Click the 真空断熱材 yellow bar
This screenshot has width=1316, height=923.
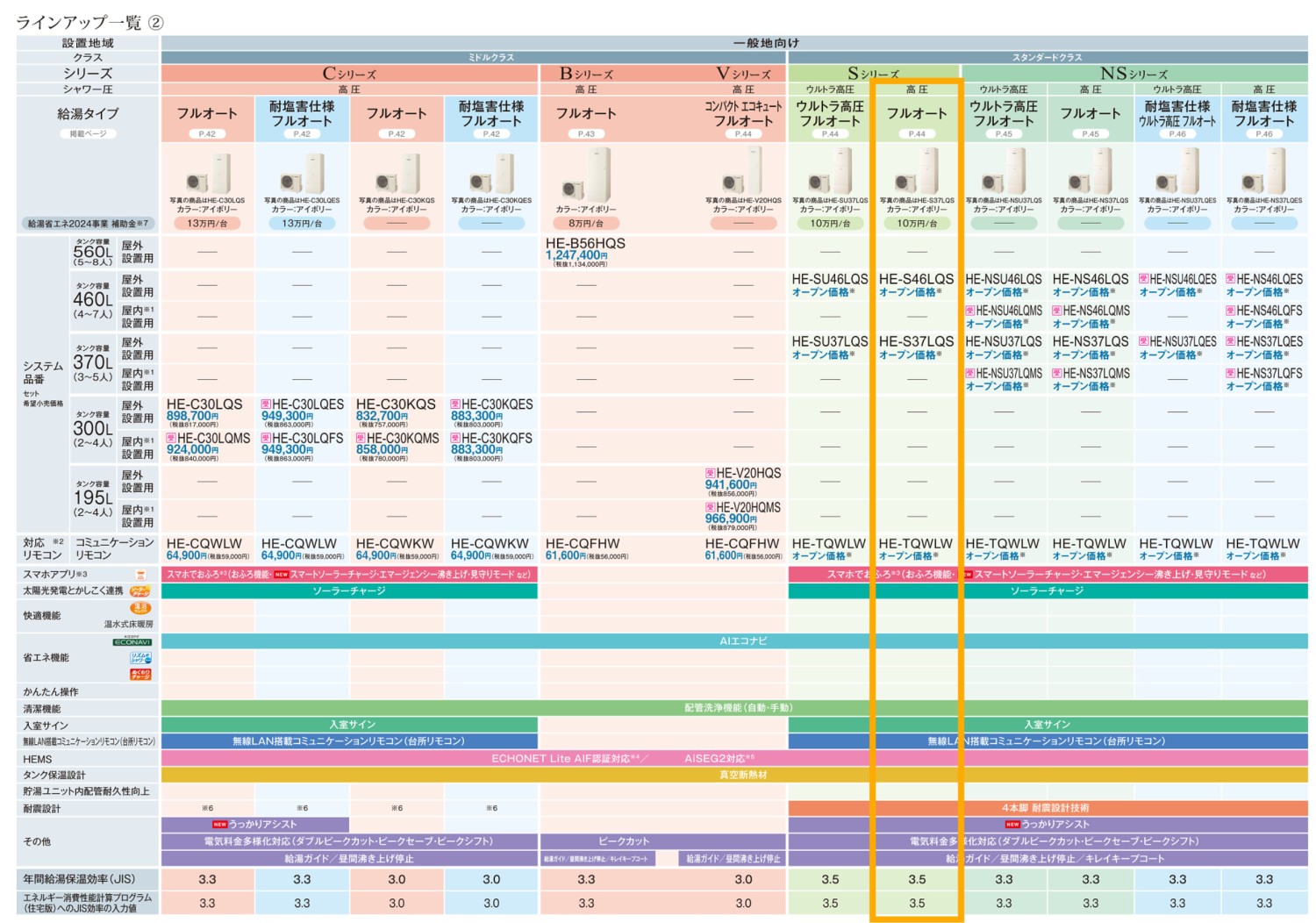pyautogui.click(x=734, y=775)
